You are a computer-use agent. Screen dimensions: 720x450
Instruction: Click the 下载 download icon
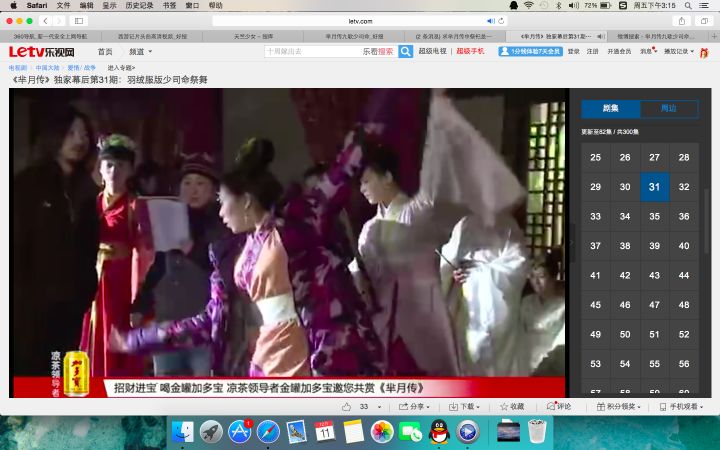point(453,407)
